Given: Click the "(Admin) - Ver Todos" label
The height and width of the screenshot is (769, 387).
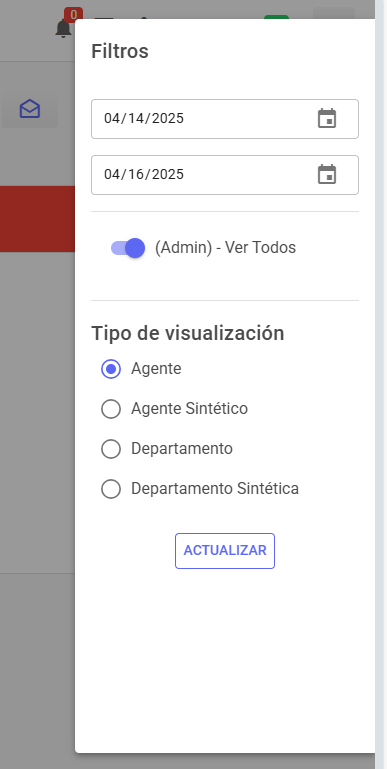Looking at the screenshot, I should pos(225,248).
